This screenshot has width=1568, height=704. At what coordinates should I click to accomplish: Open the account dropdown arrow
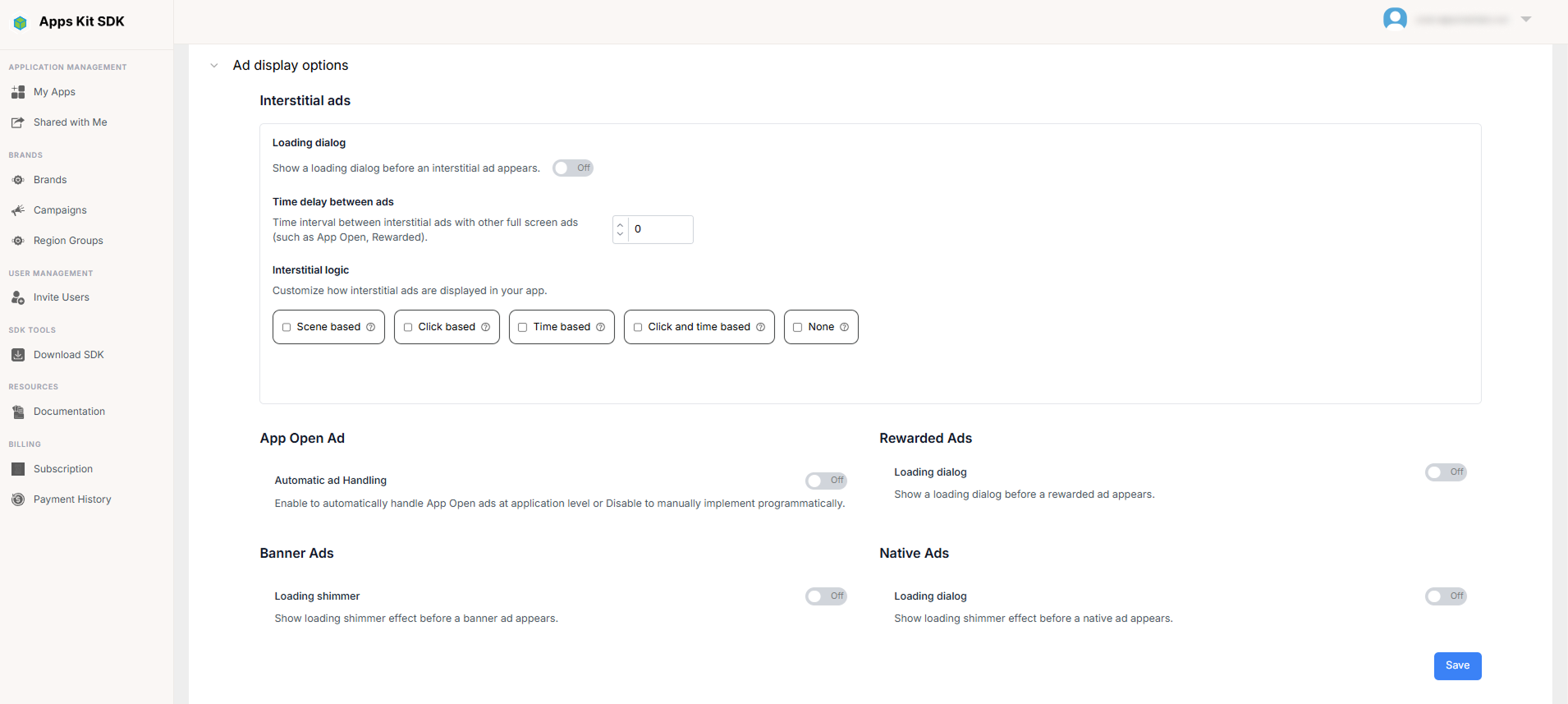(1526, 19)
